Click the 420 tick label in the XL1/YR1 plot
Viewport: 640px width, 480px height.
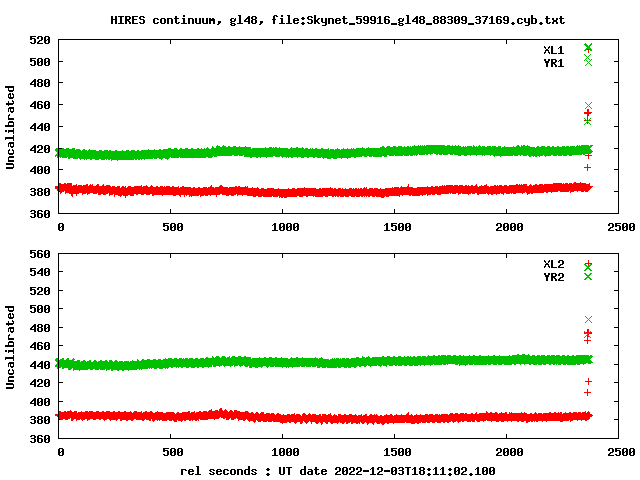(40, 149)
